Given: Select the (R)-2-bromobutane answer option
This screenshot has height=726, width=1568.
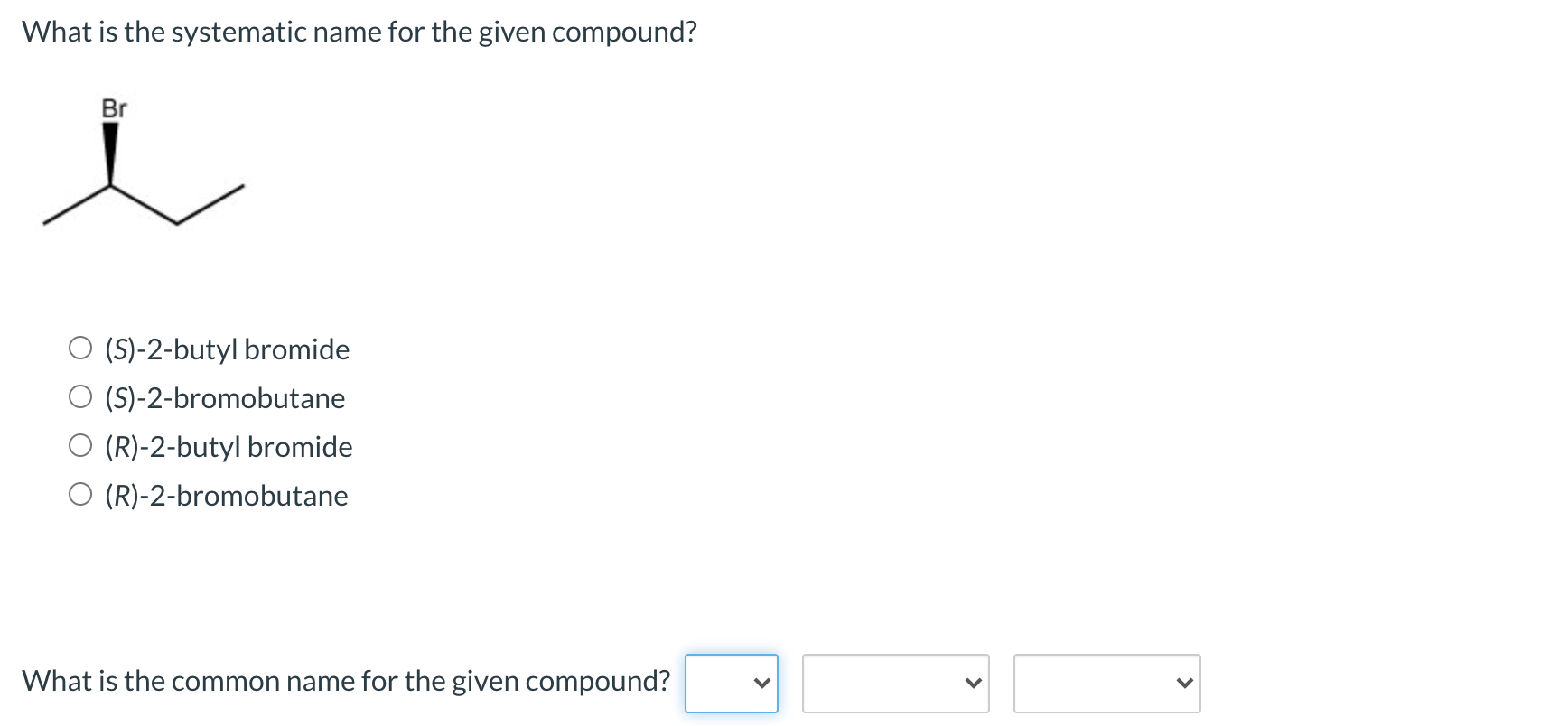Looking at the screenshot, I should pyautogui.click(x=226, y=496).
